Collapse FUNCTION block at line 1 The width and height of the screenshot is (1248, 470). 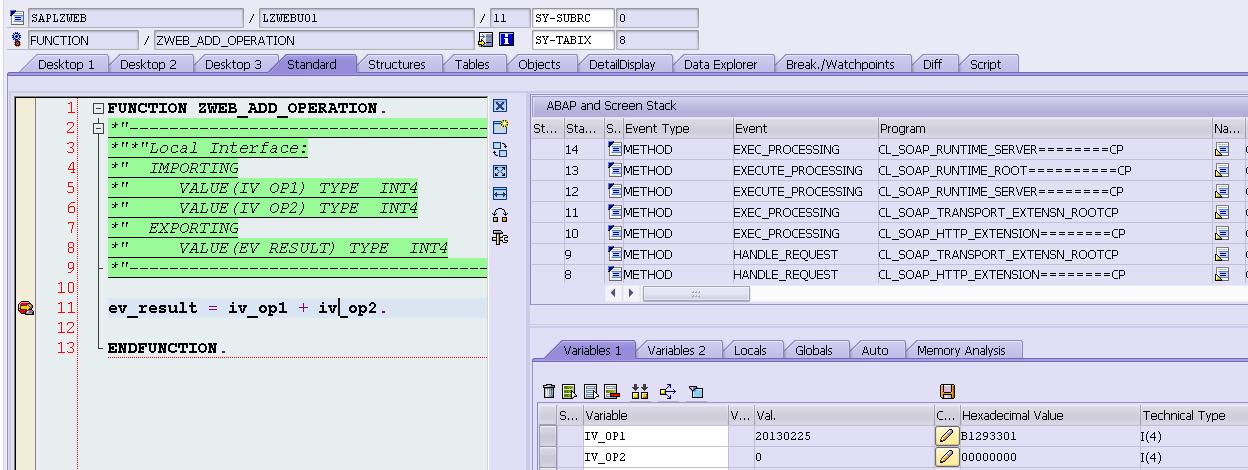click(98, 108)
